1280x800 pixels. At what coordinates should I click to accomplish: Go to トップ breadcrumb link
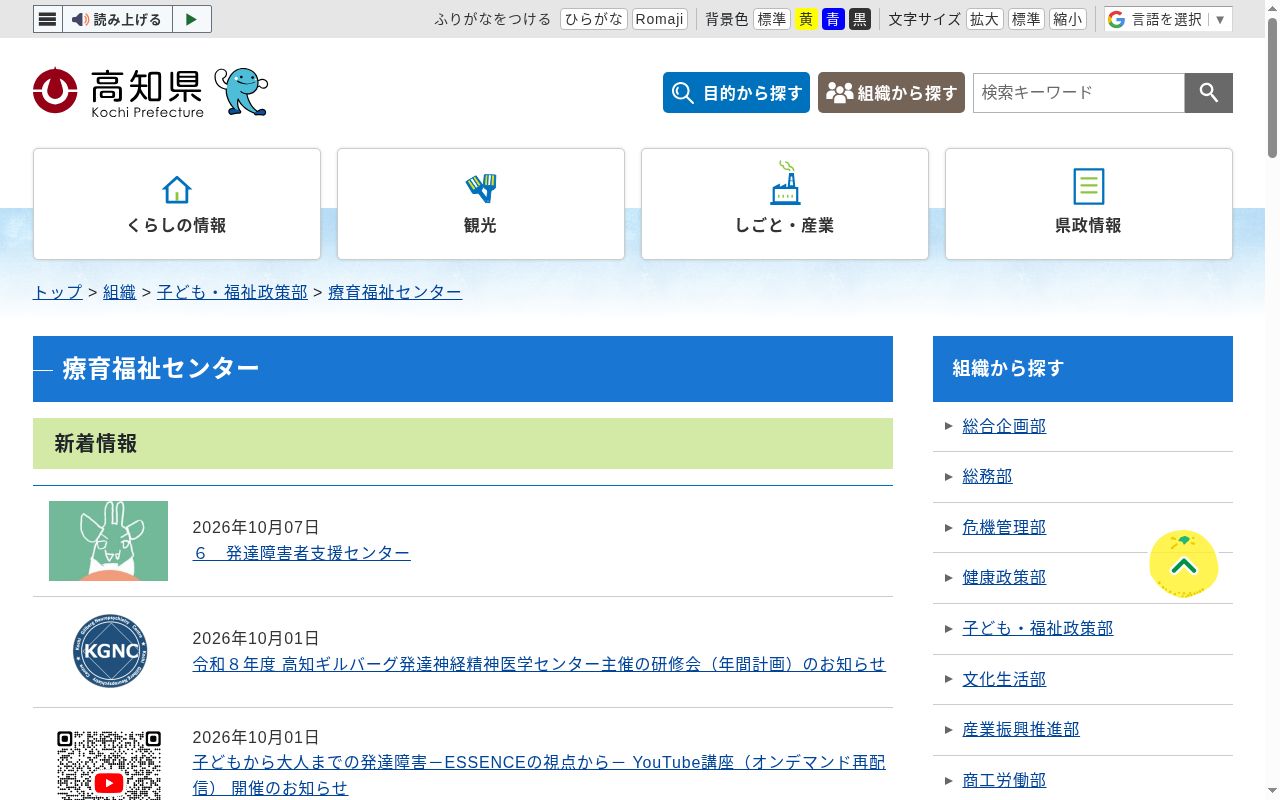[58, 292]
